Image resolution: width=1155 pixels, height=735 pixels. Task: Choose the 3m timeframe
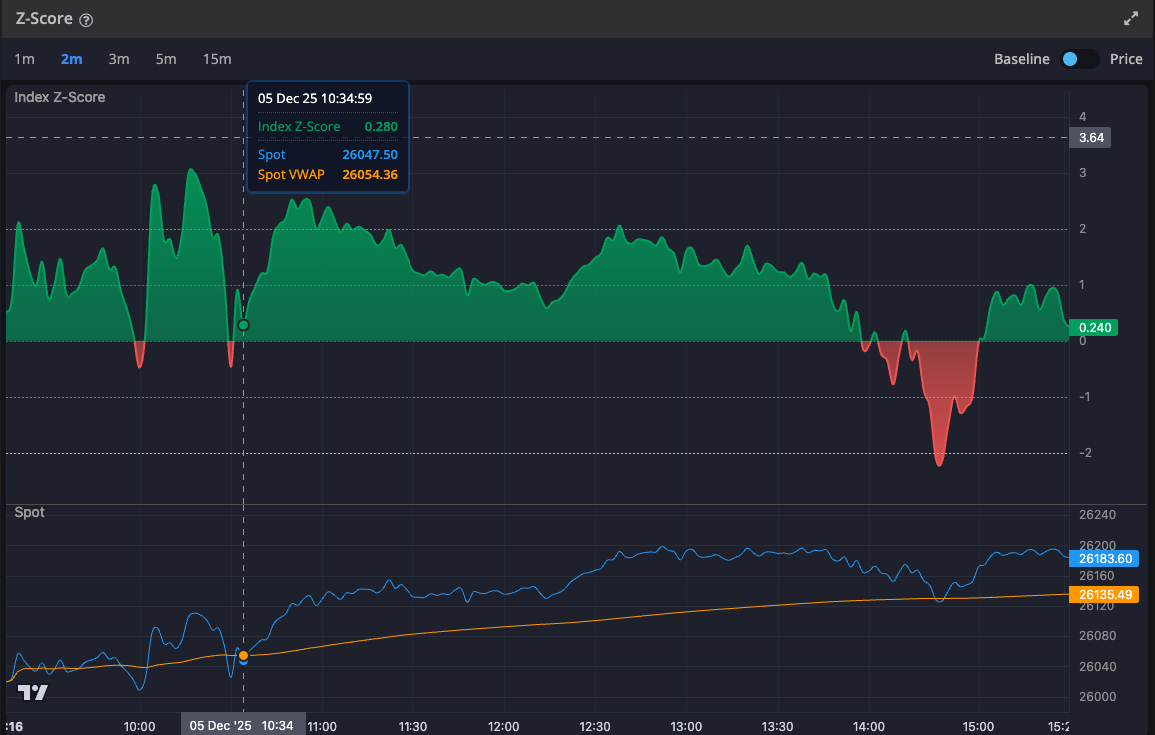coord(119,59)
